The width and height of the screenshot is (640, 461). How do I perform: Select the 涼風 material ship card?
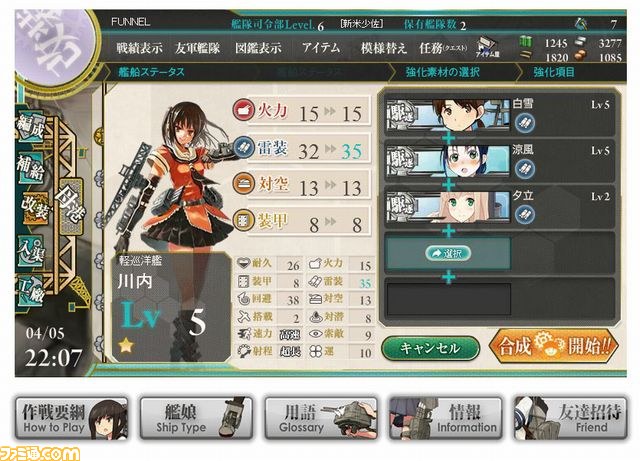coord(500,162)
